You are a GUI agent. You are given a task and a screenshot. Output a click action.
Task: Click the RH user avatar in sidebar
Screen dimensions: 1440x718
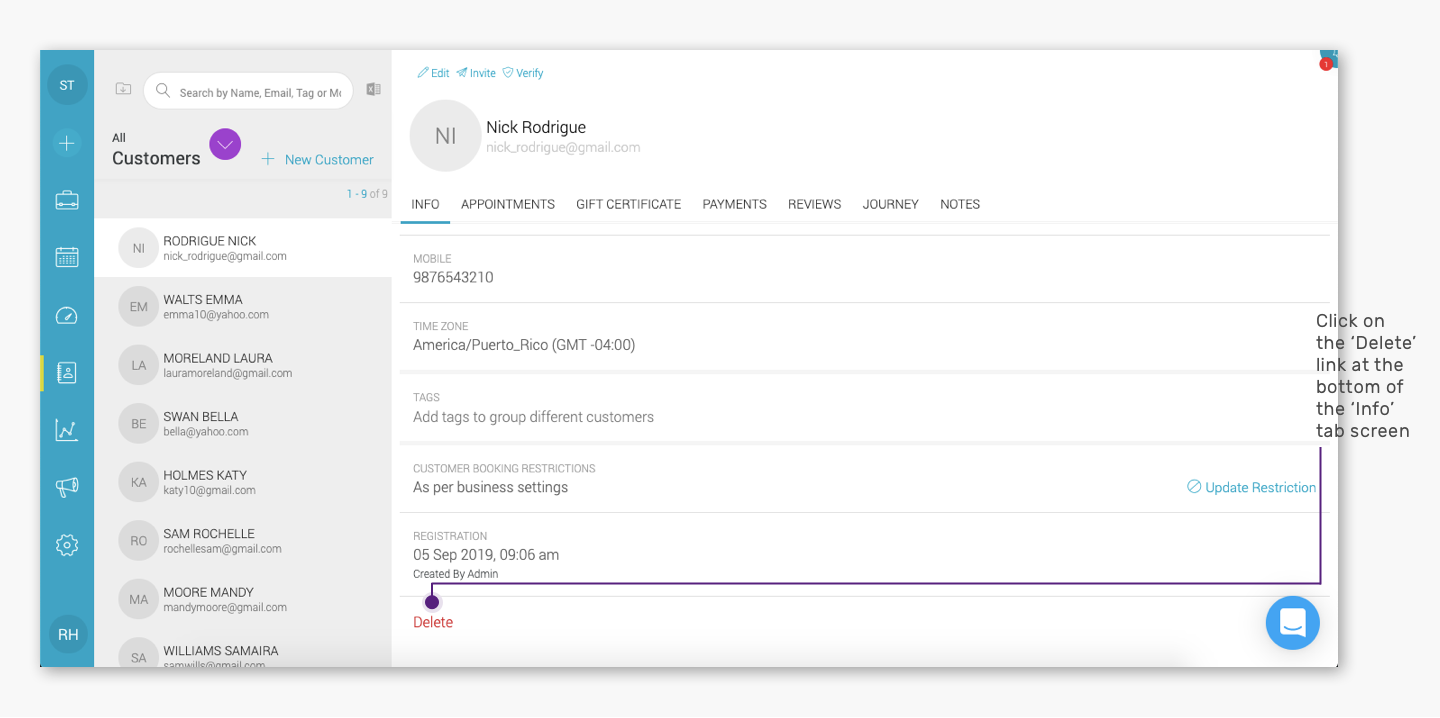click(x=68, y=634)
